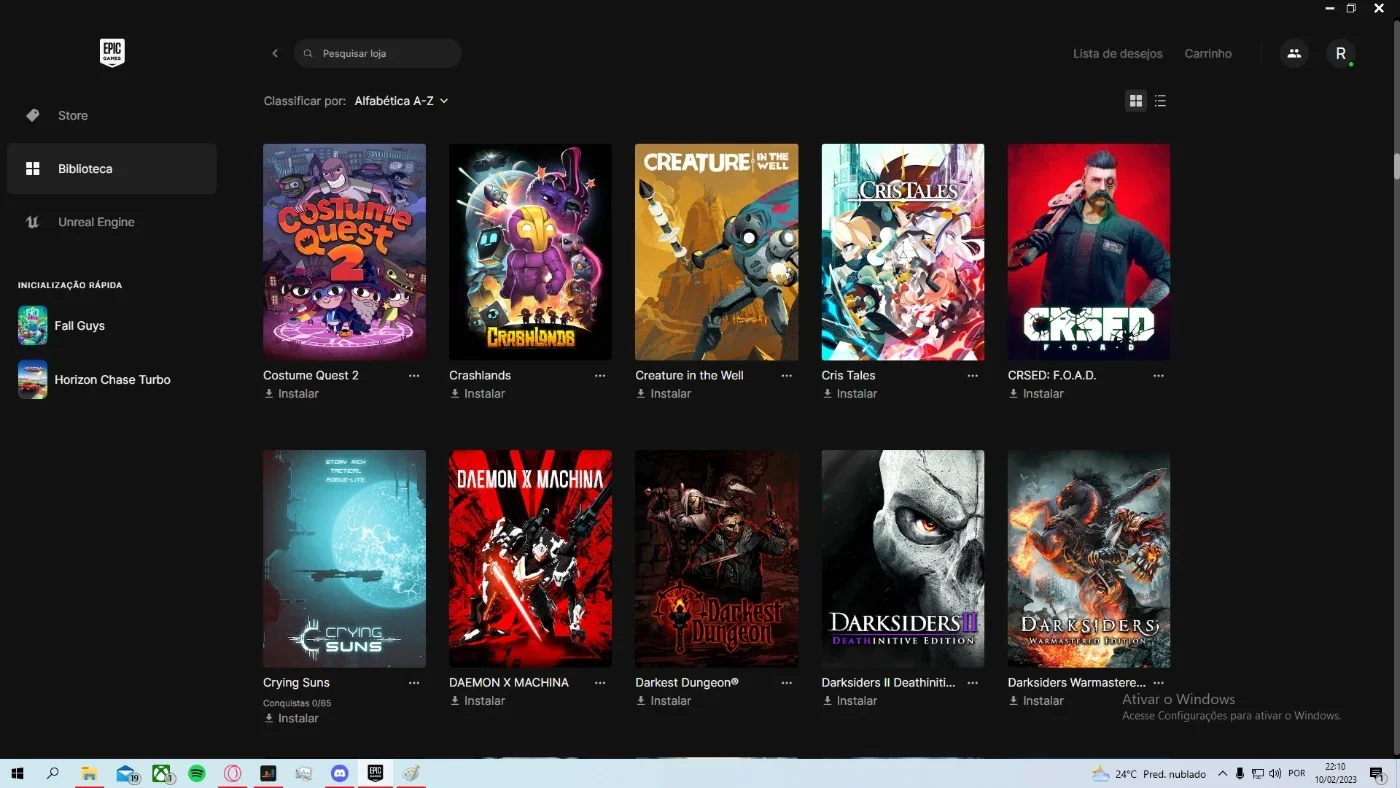Open options menu for Cris Tales
The height and width of the screenshot is (788, 1400).
tap(973, 376)
